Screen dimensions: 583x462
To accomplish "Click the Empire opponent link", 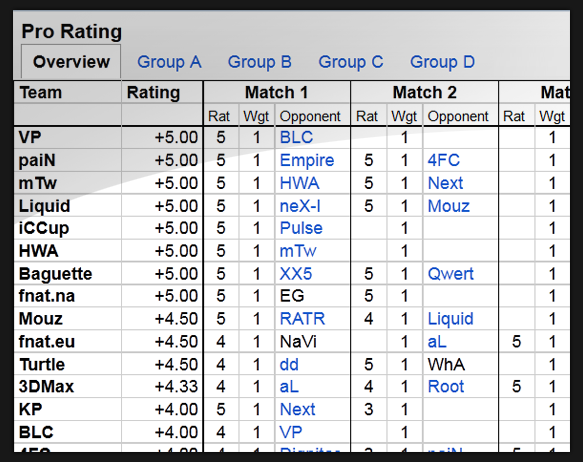I will tap(307, 161).
